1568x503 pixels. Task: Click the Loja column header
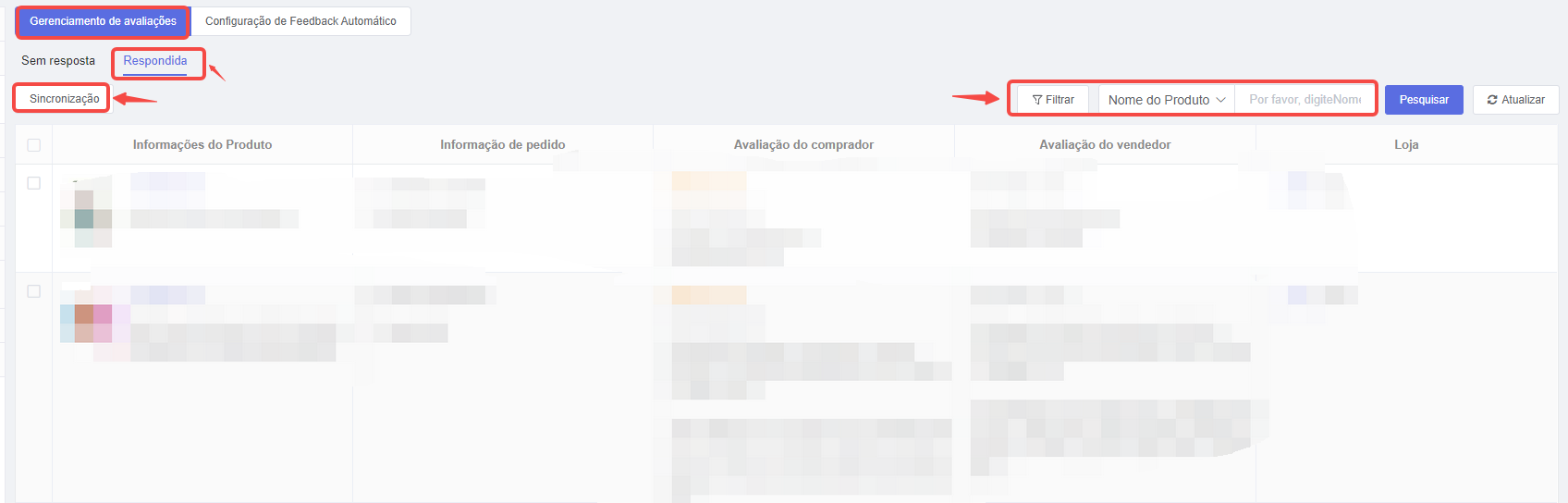click(x=1406, y=145)
